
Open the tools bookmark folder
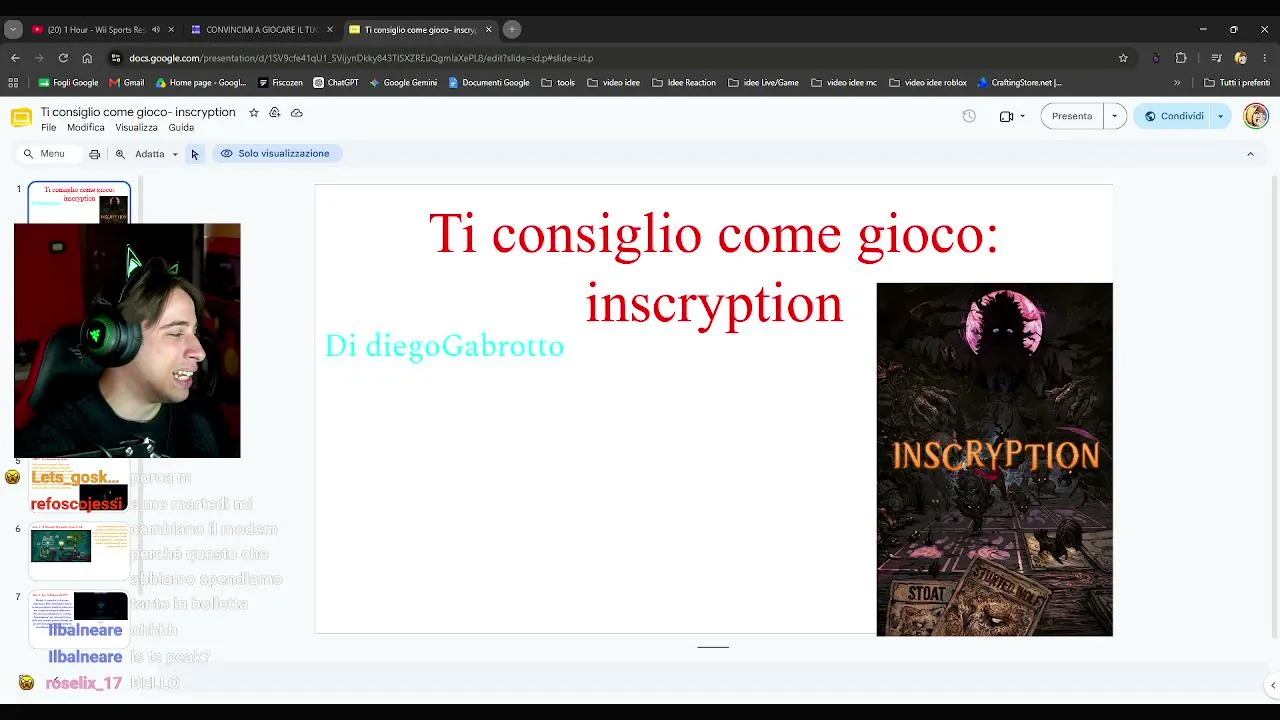click(x=558, y=83)
